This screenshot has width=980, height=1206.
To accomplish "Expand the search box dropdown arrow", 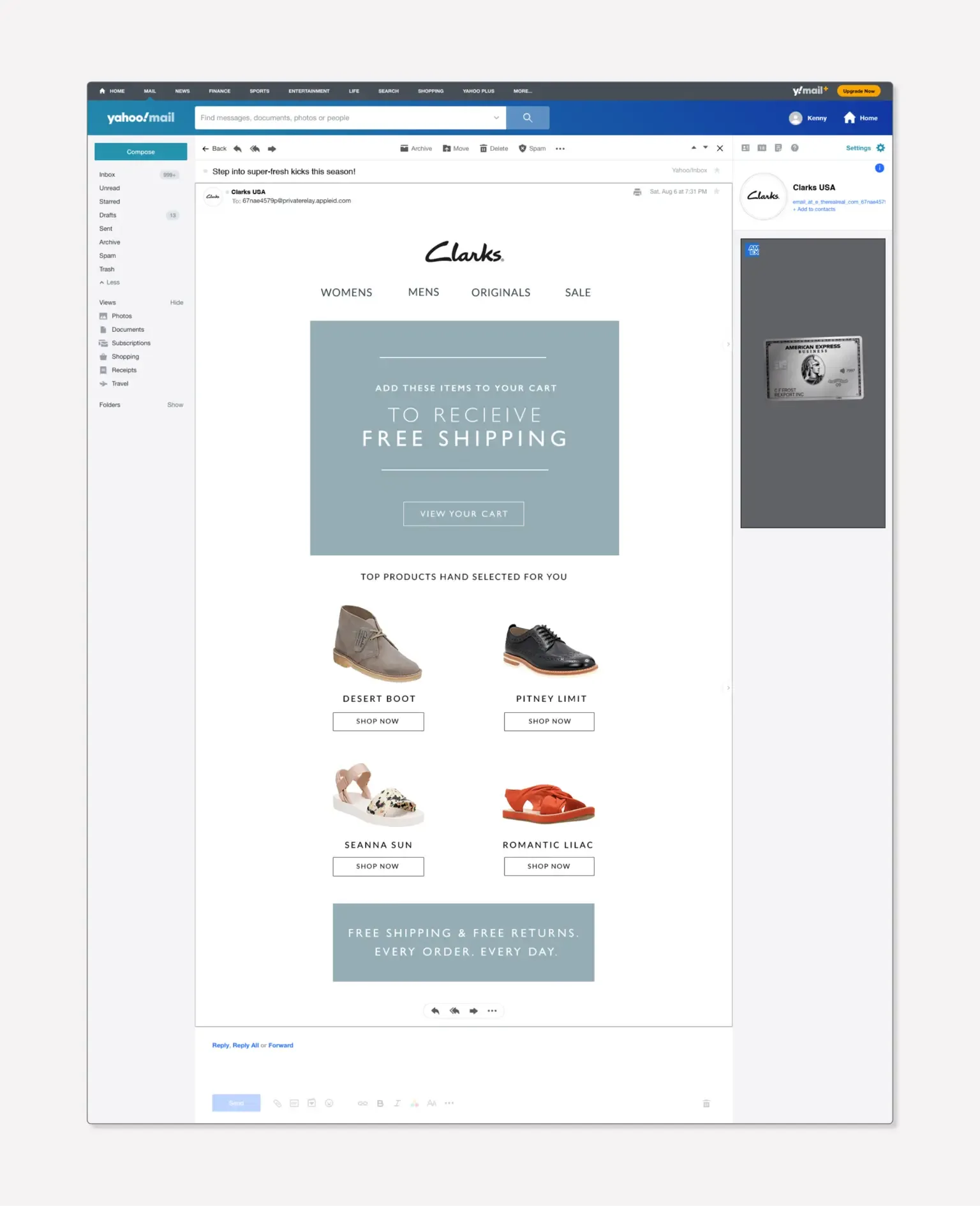I will point(496,118).
